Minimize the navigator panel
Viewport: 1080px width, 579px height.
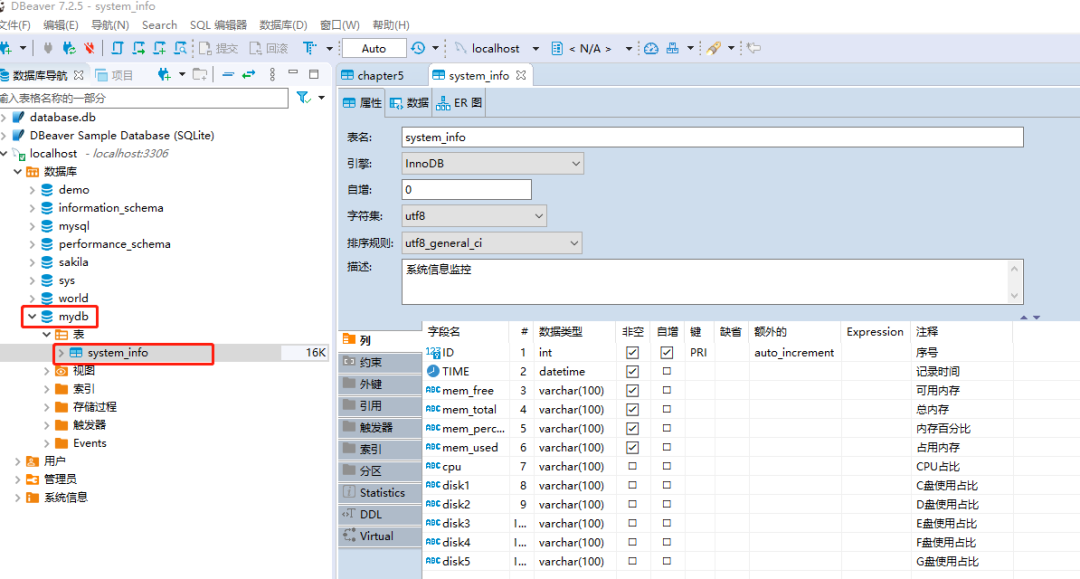293,72
